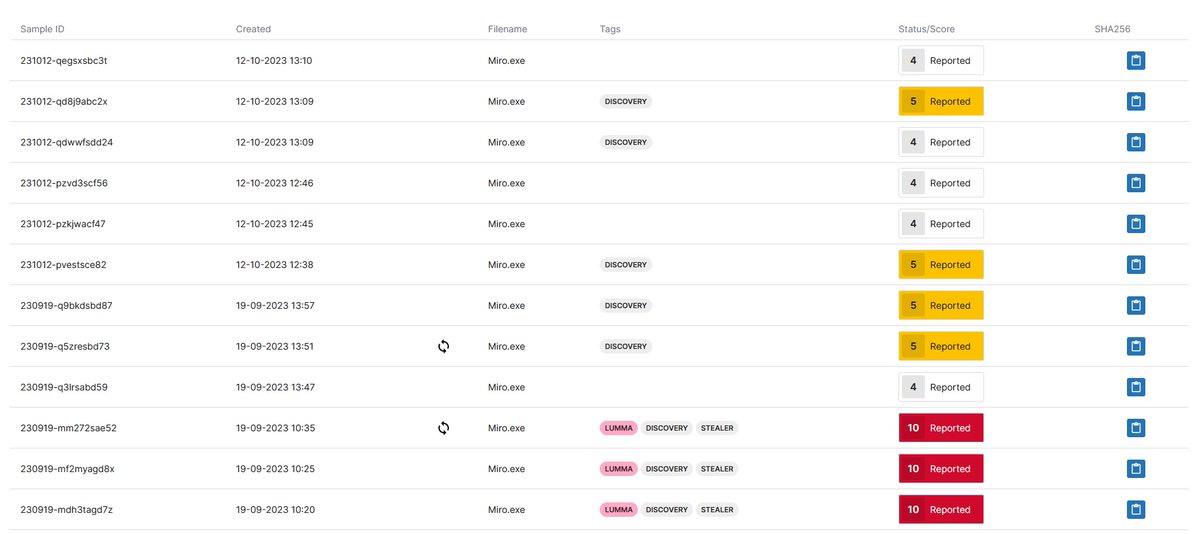Copy SHA256 for sample 230919-q5zresbd73
This screenshot has height=534, width=1200.
[1135, 346]
